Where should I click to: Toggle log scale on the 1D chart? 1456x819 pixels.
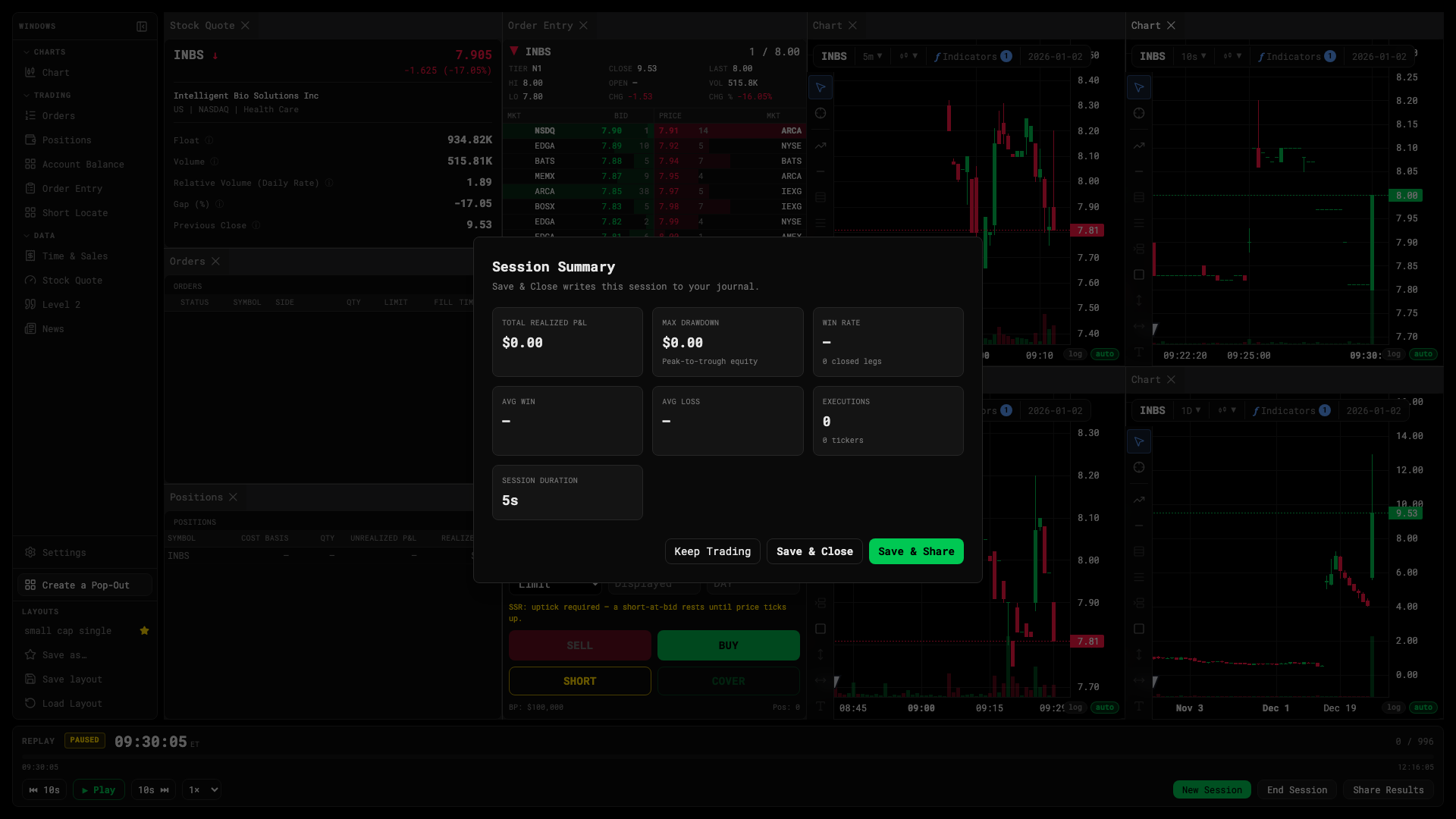tap(1394, 708)
